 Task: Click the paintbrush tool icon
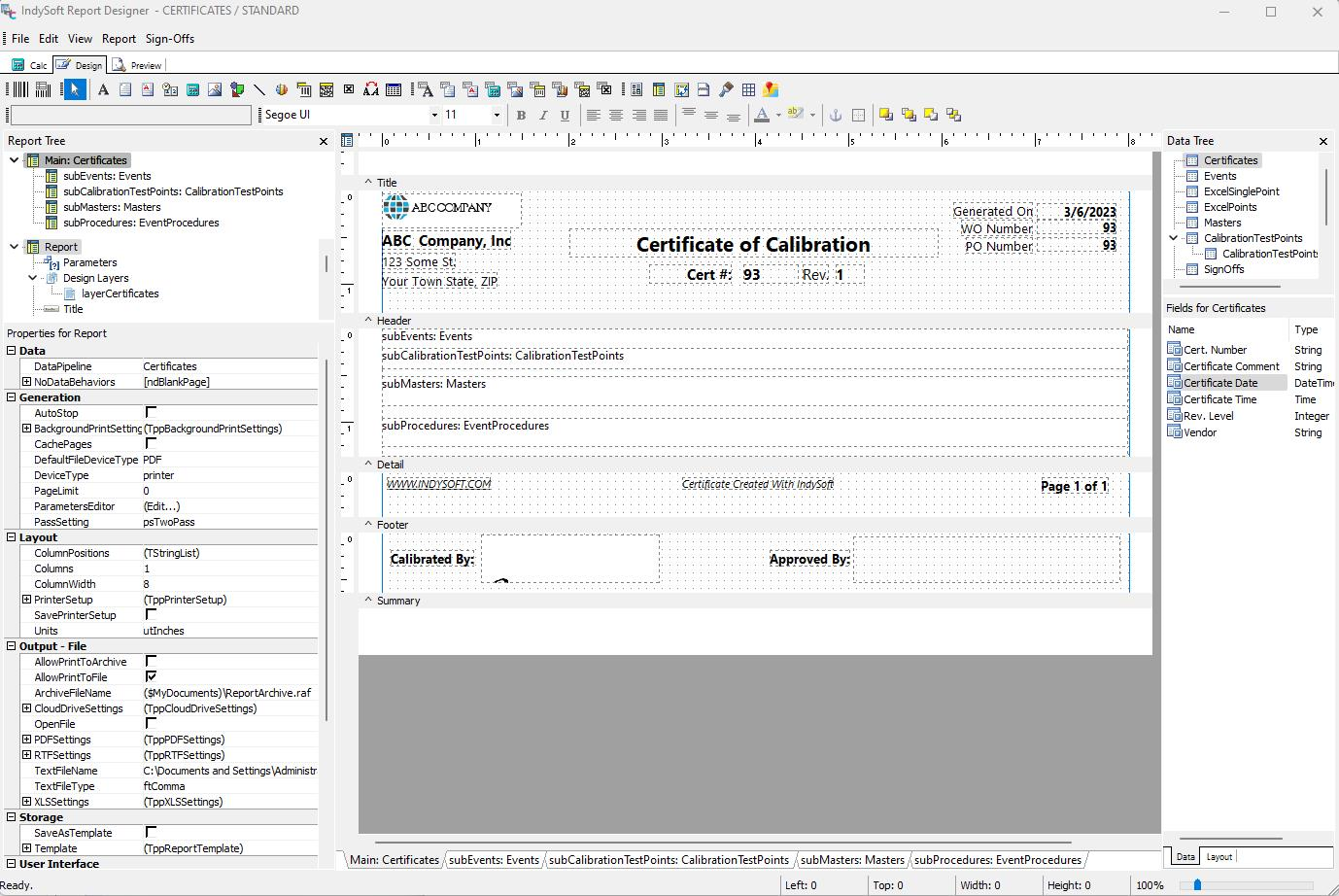[726, 89]
